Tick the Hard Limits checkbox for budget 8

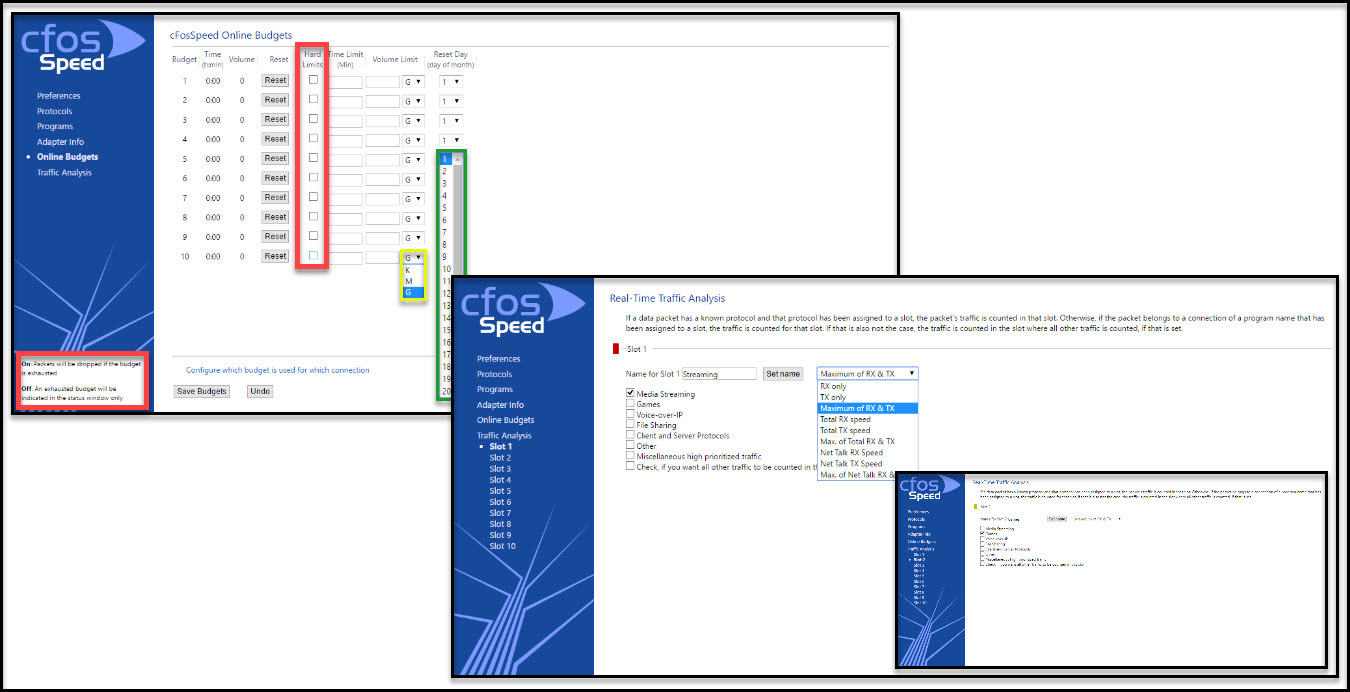coord(313,216)
